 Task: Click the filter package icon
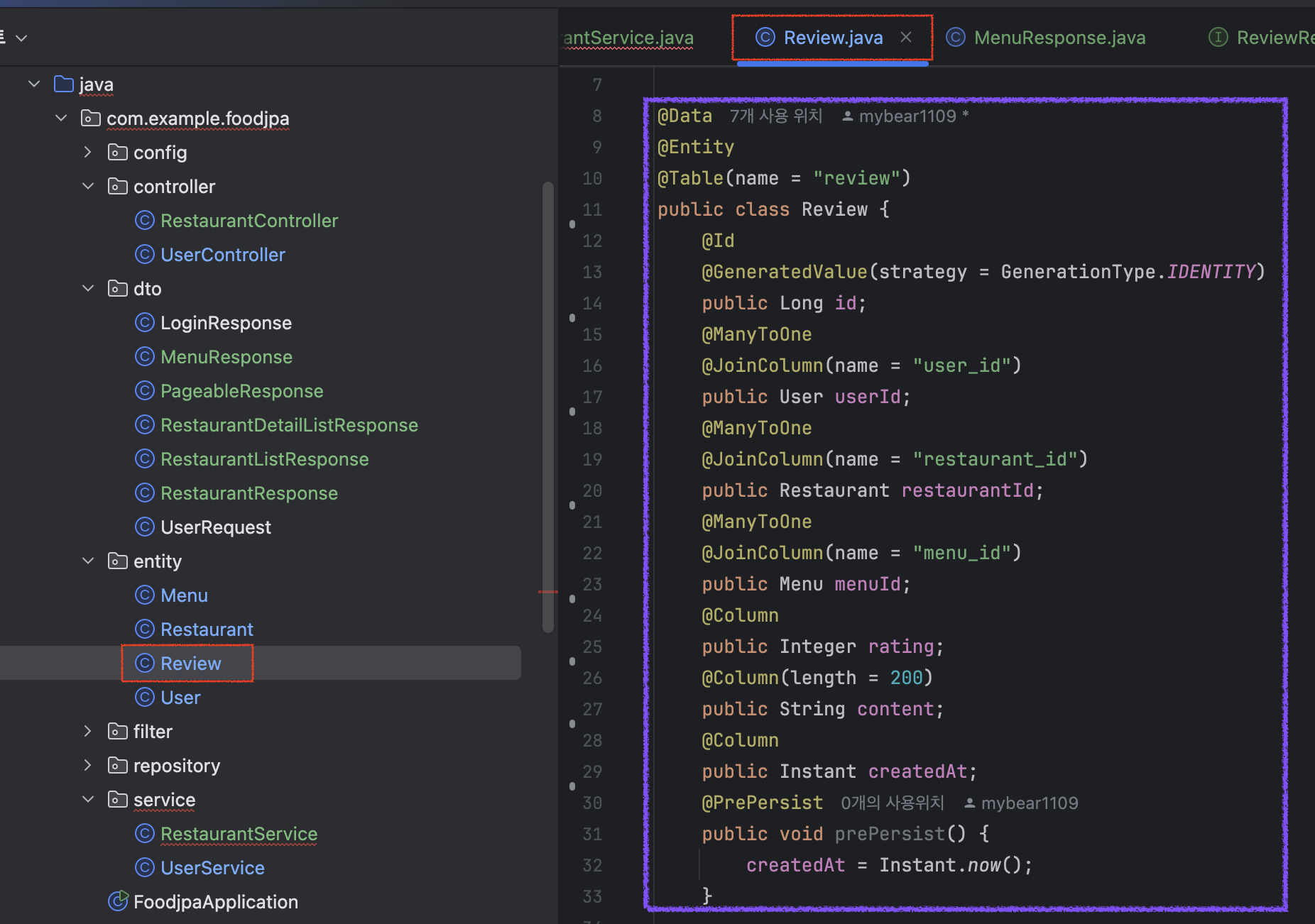(x=117, y=731)
